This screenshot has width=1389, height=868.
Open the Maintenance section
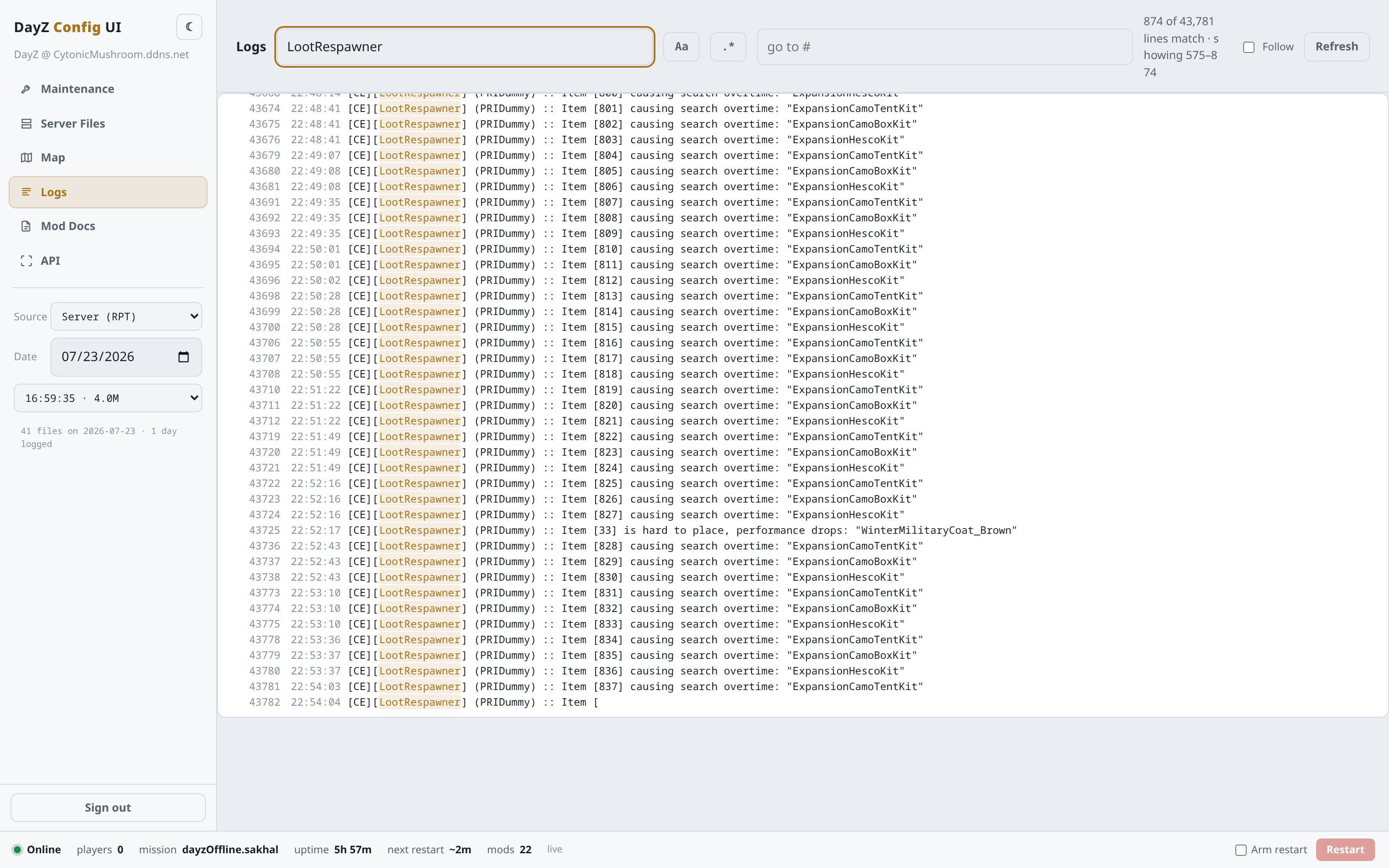(108, 89)
